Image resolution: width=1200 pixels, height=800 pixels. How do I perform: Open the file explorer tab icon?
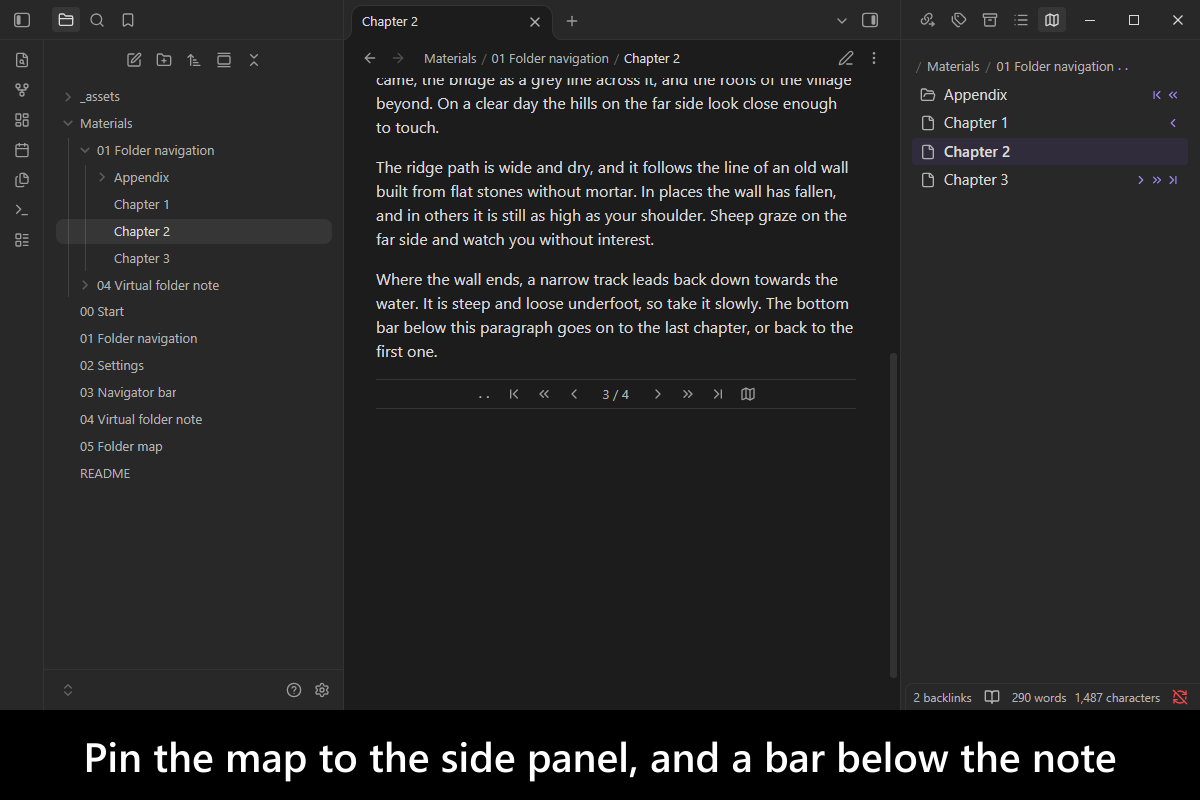click(x=66, y=20)
